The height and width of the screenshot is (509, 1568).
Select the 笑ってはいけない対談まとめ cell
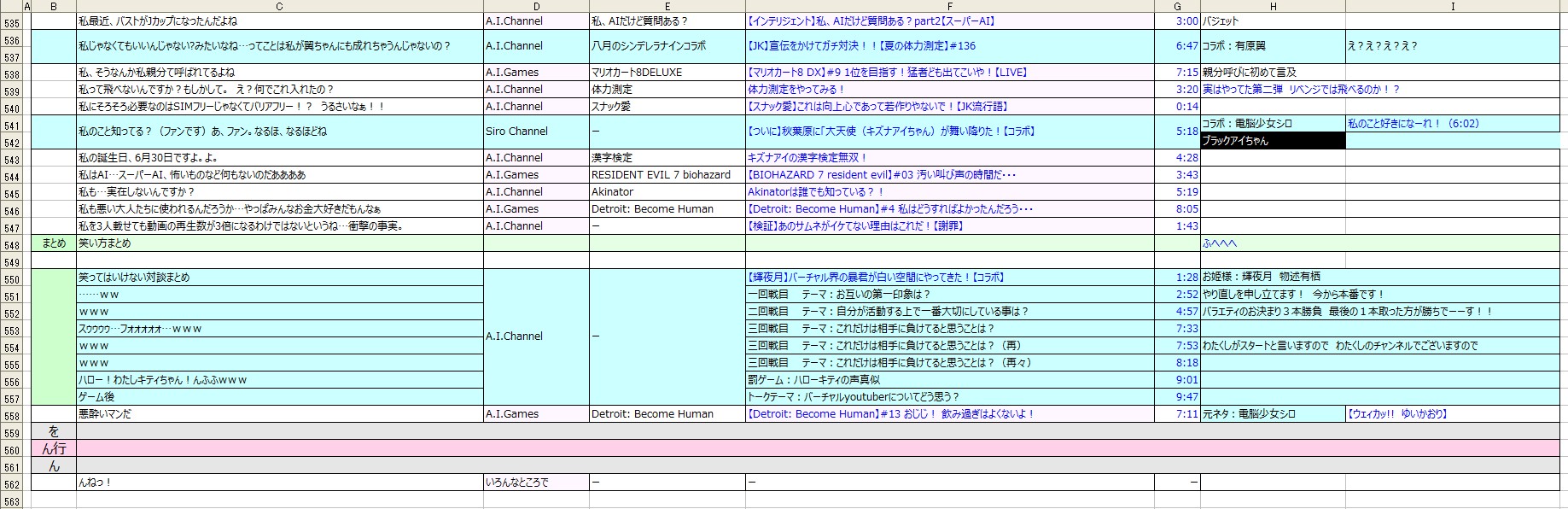click(x=280, y=278)
